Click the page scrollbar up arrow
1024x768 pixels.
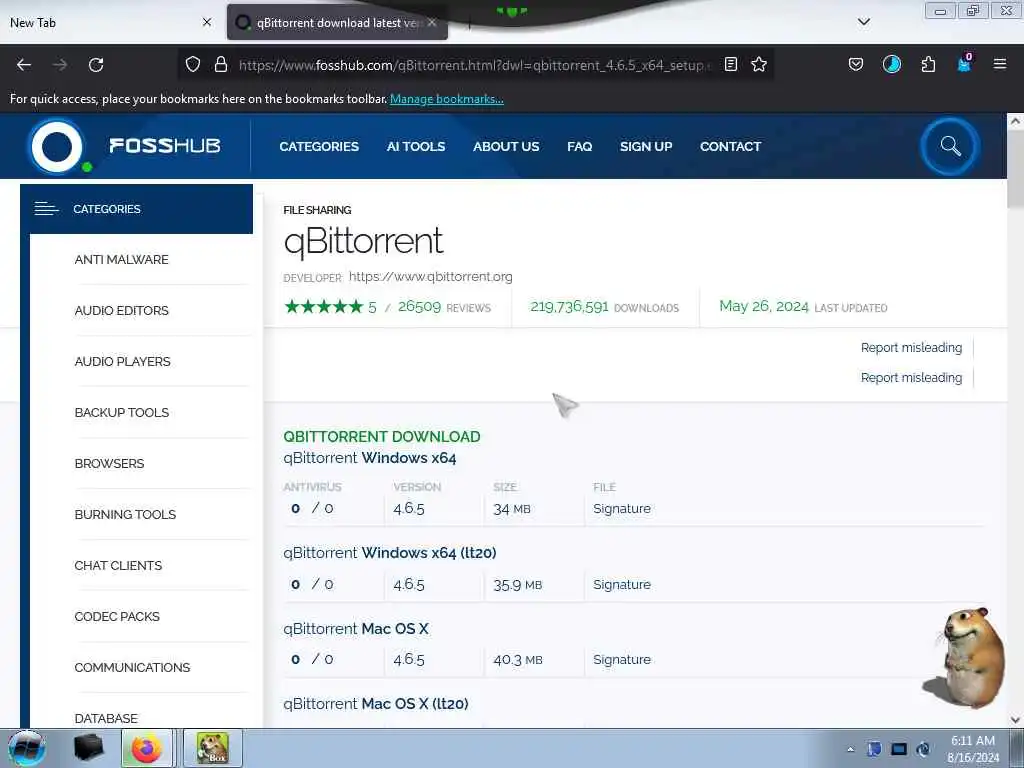point(1015,121)
